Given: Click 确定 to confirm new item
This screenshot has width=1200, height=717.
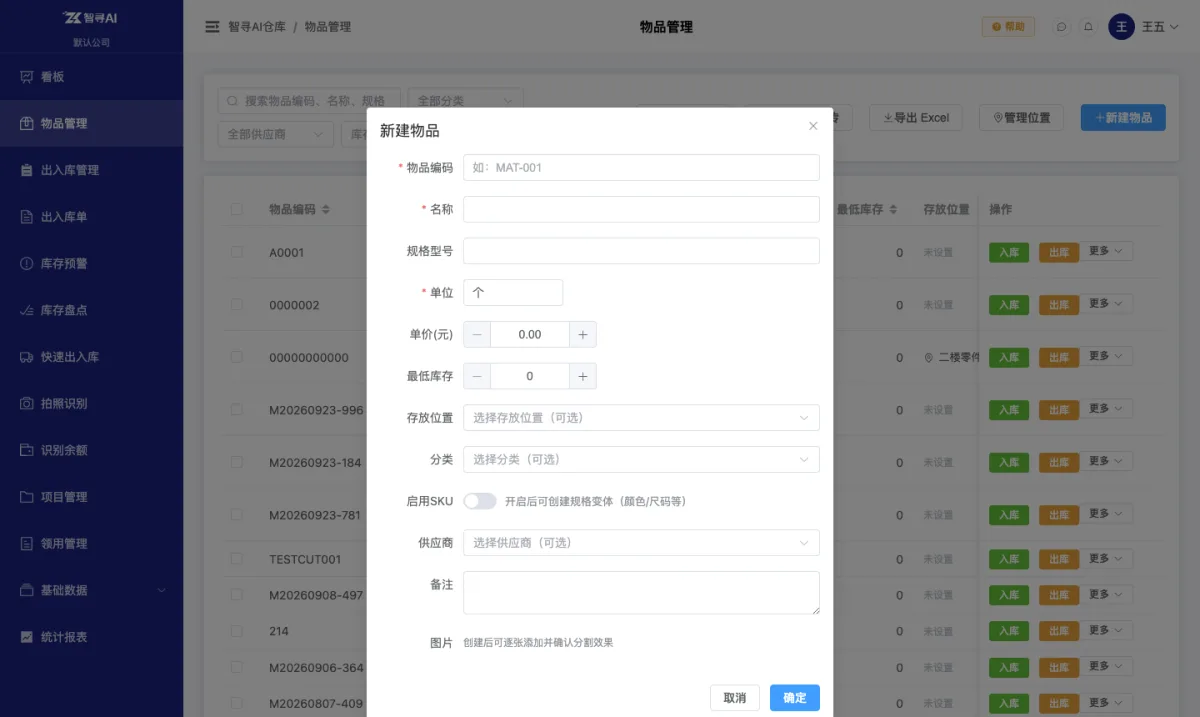Looking at the screenshot, I should pos(795,698).
